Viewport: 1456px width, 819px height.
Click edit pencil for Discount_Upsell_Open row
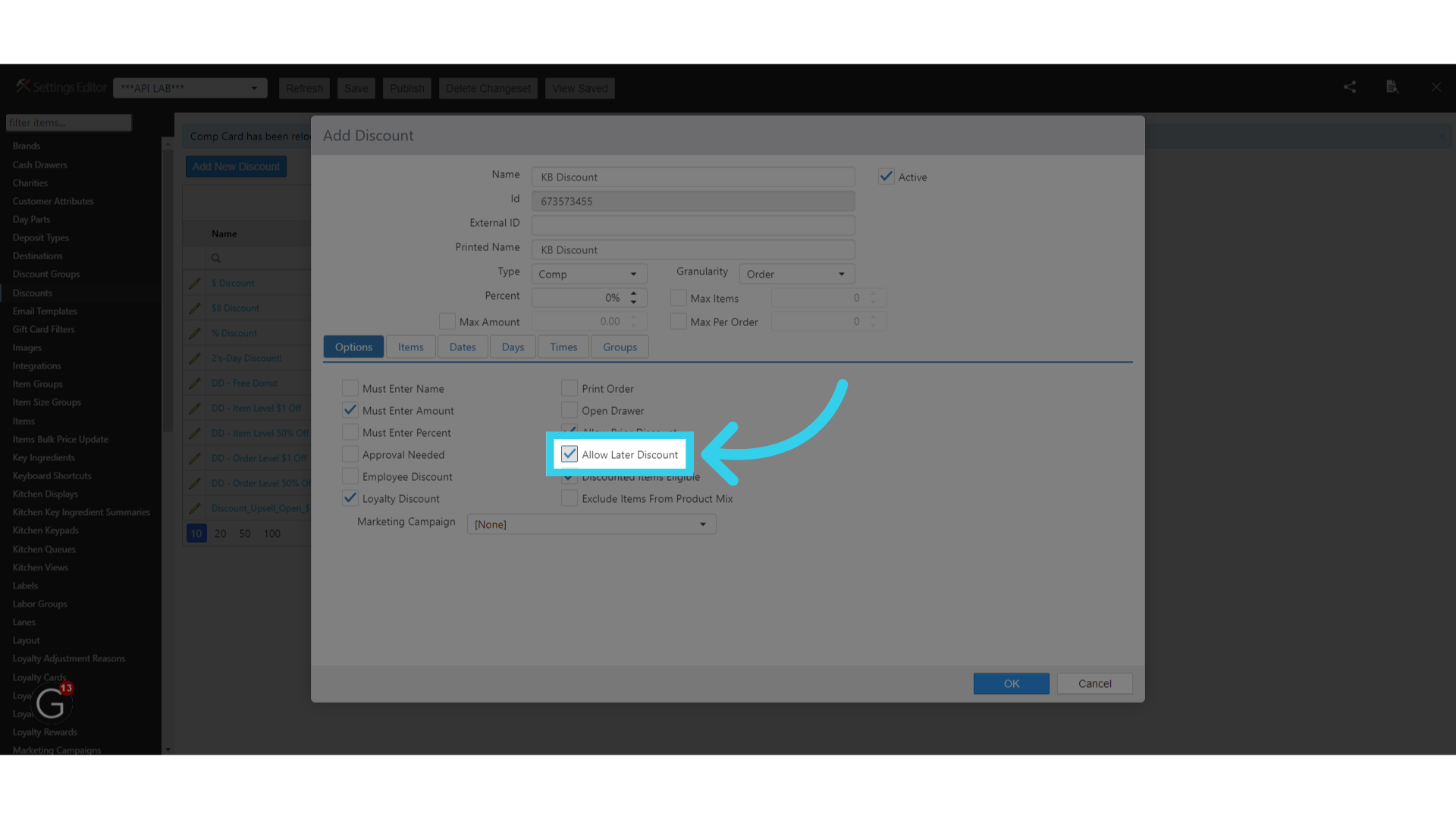pos(195,508)
